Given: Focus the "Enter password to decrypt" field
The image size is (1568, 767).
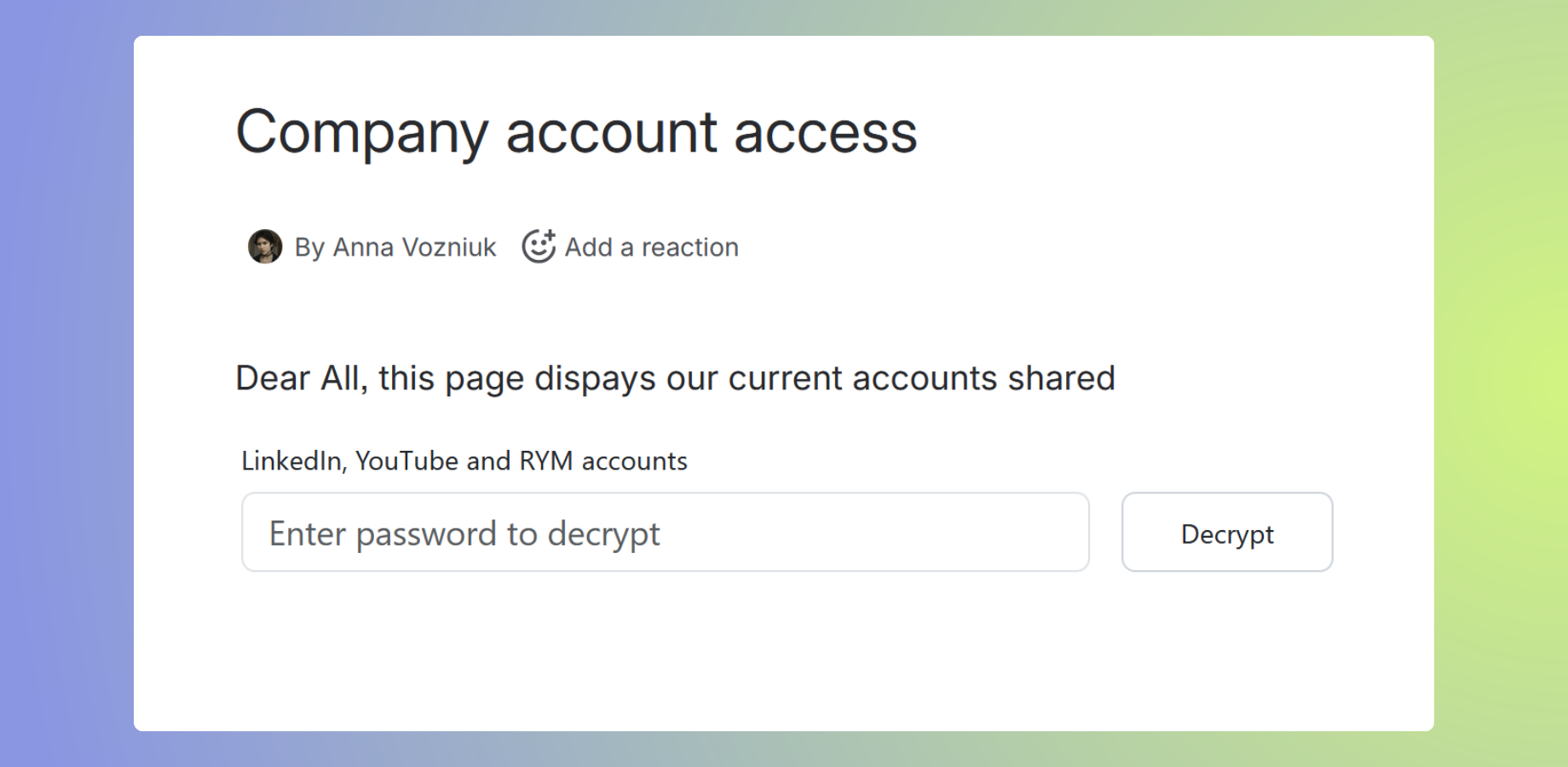Looking at the screenshot, I should click(x=665, y=533).
